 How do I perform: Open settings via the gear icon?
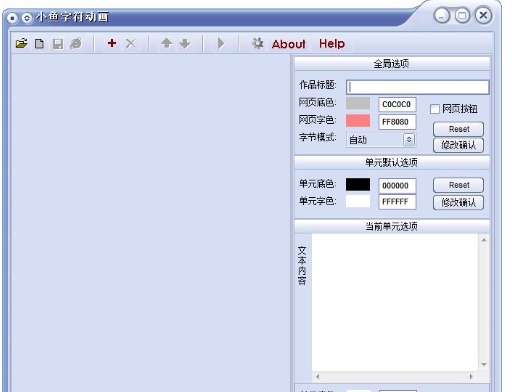(x=257, y=43)
